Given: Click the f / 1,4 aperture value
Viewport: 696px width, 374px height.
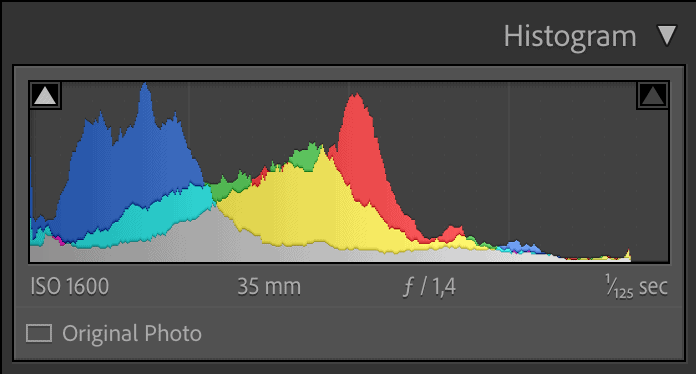Looking at the screenshot, I should [429, 287].
